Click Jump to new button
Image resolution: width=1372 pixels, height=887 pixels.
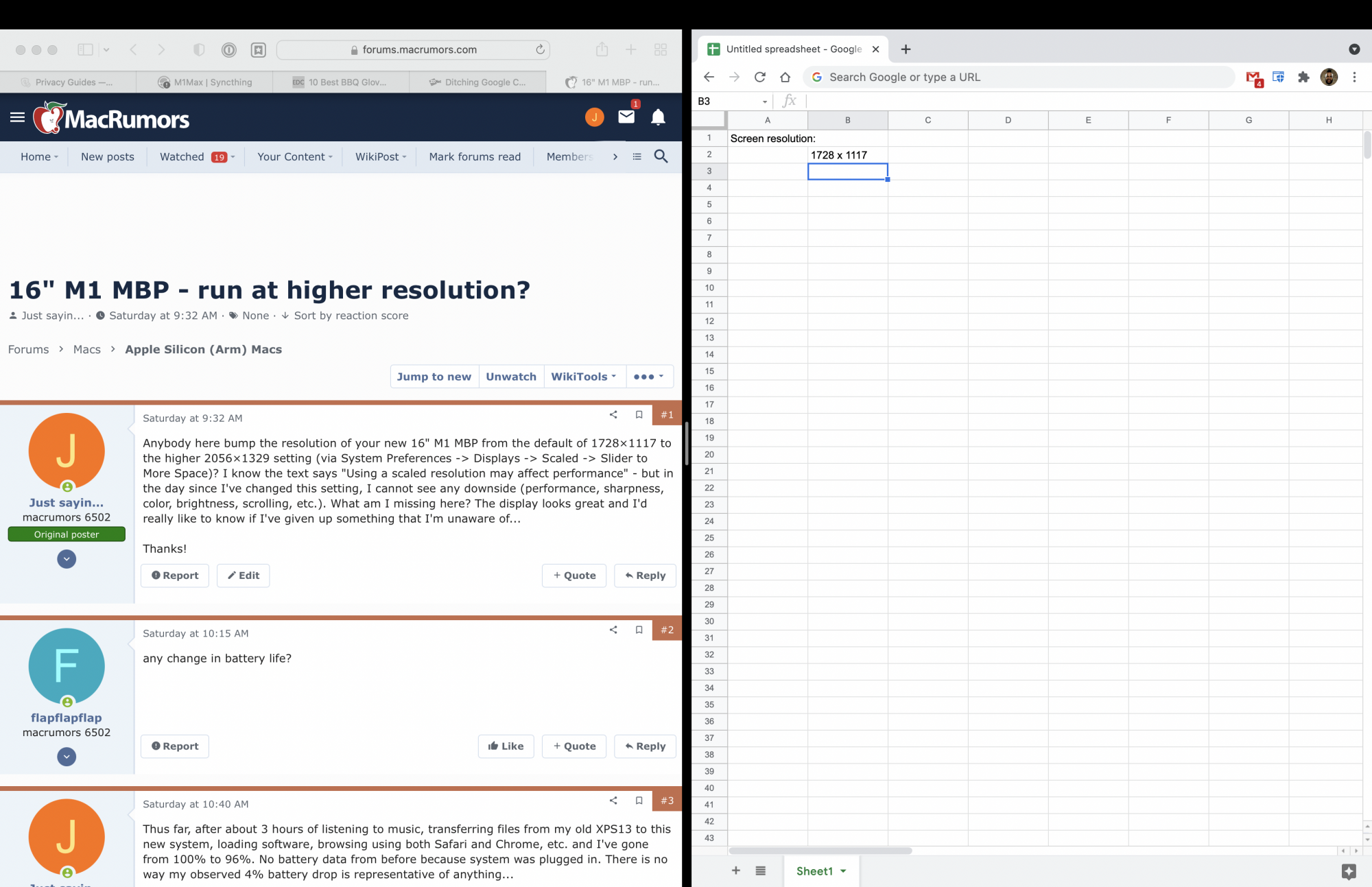[x=434, y=377]
